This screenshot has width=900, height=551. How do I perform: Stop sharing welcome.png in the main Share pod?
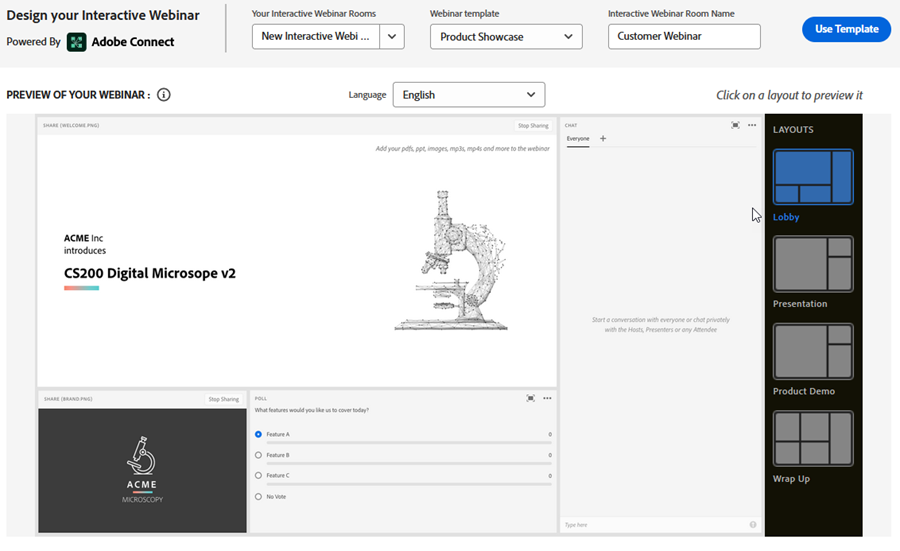(x=533, y=126)
